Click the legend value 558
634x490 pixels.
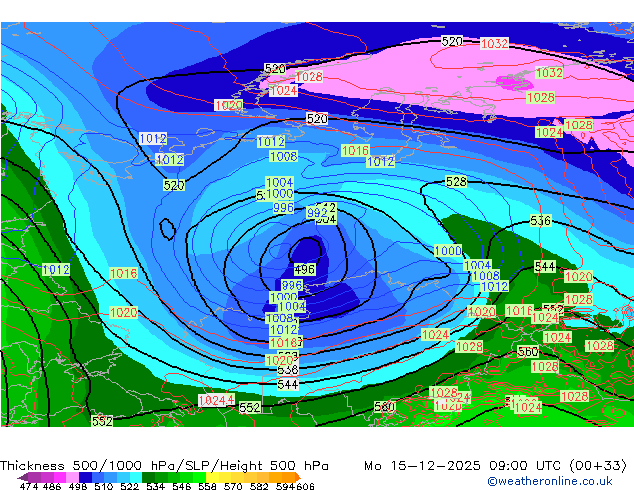click(x=207, y=486)
